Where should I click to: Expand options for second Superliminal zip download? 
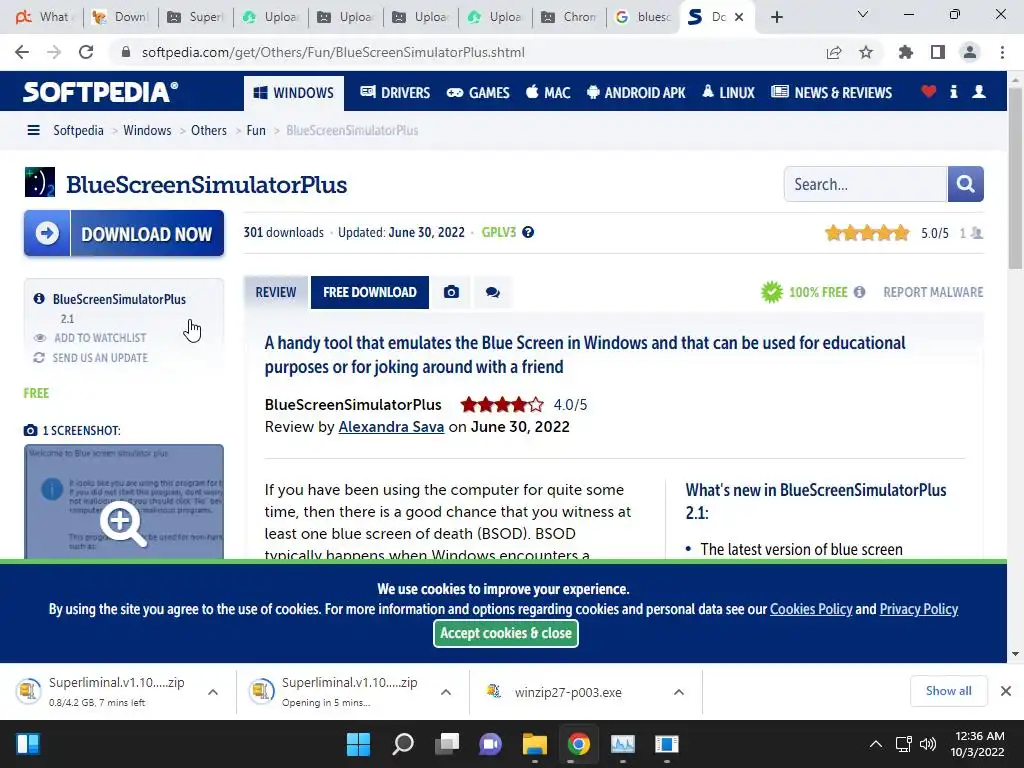coord(446,692)
